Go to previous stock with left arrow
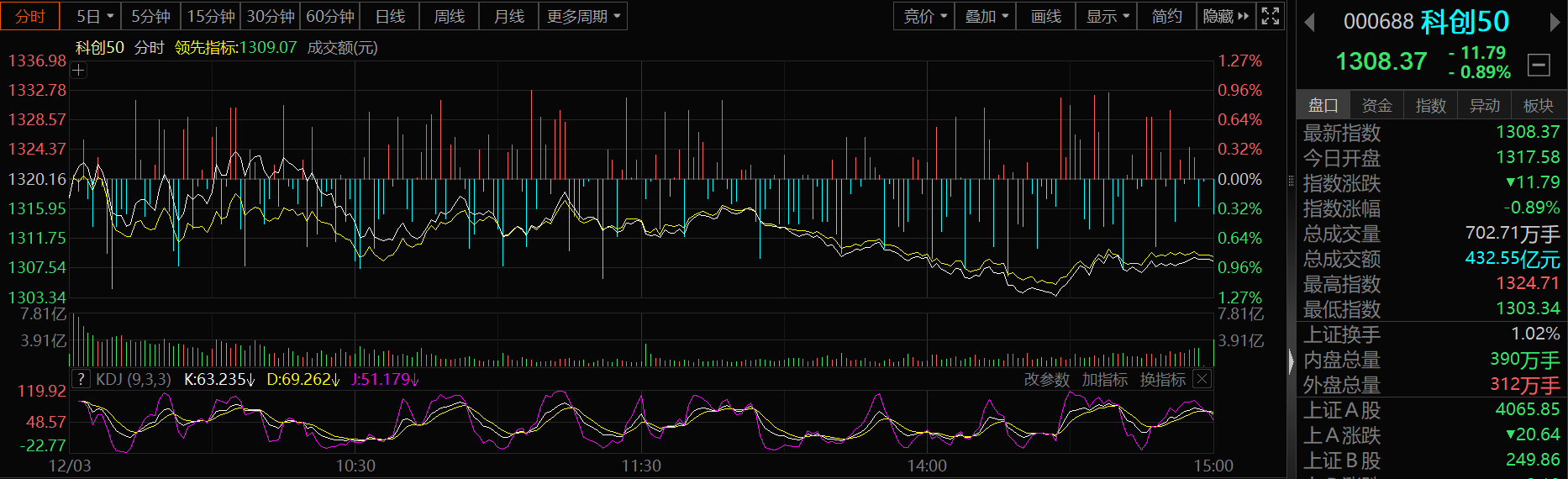Image resolution: width=1568 pixels, height=479 pixels. coord(1309,23)
